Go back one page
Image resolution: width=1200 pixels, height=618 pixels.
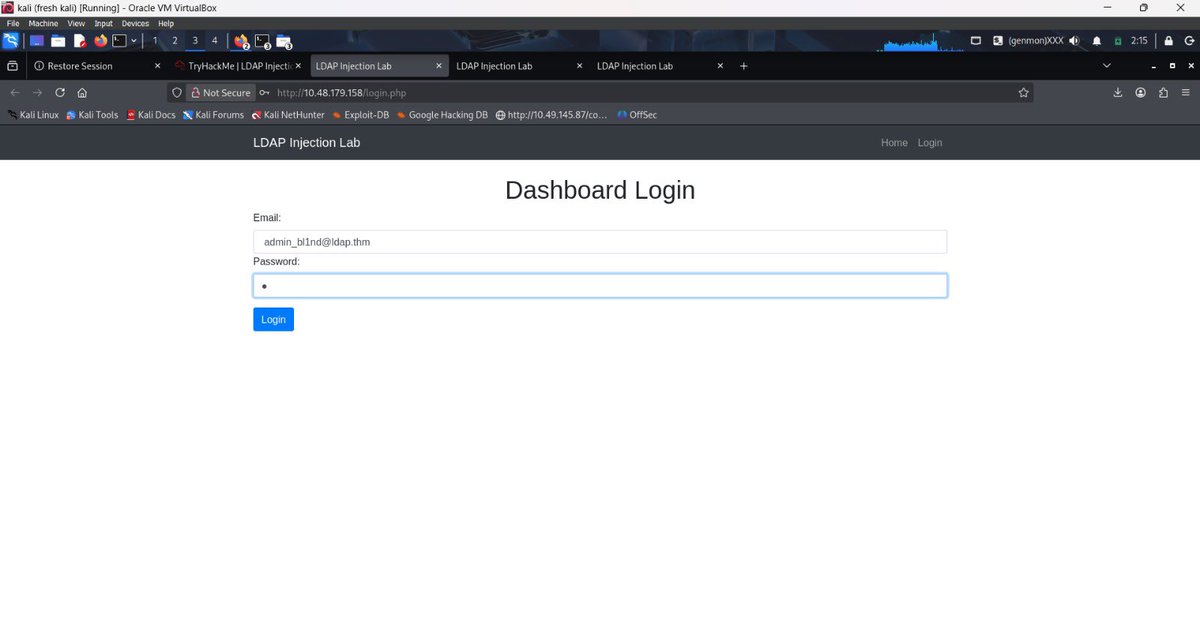(15, 92)
